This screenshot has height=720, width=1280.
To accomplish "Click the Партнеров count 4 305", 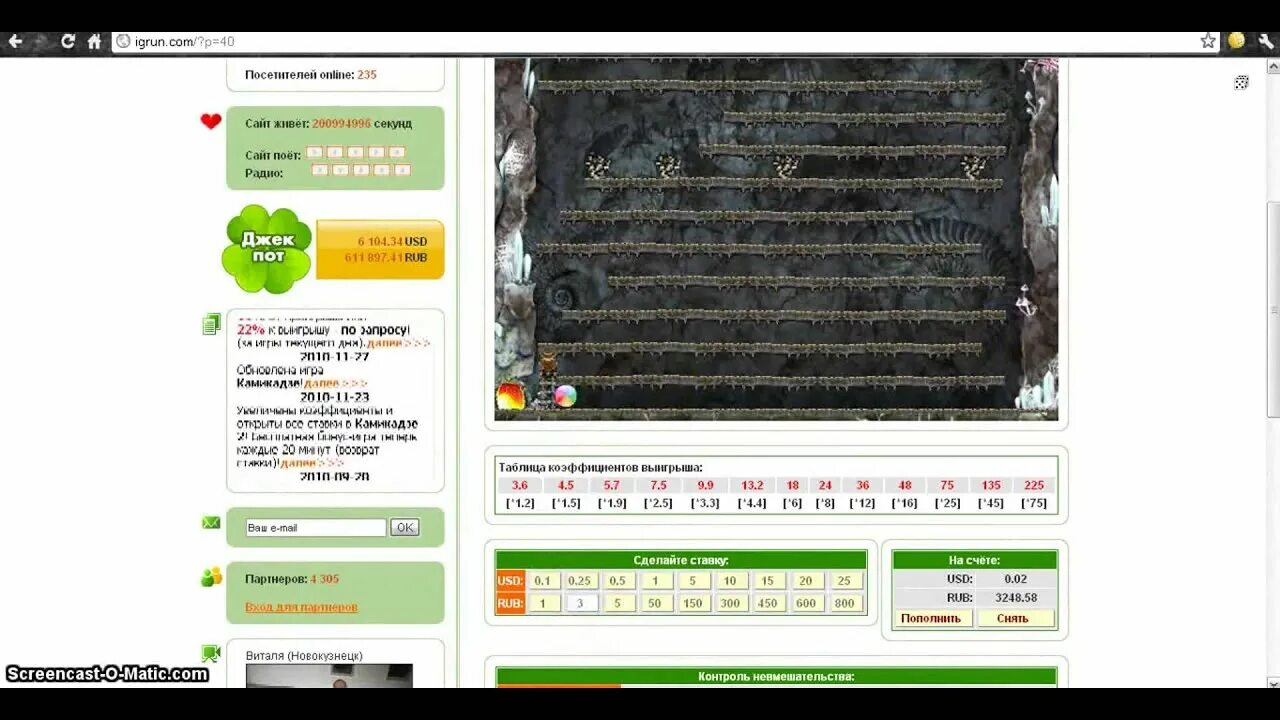I will 324,579.
